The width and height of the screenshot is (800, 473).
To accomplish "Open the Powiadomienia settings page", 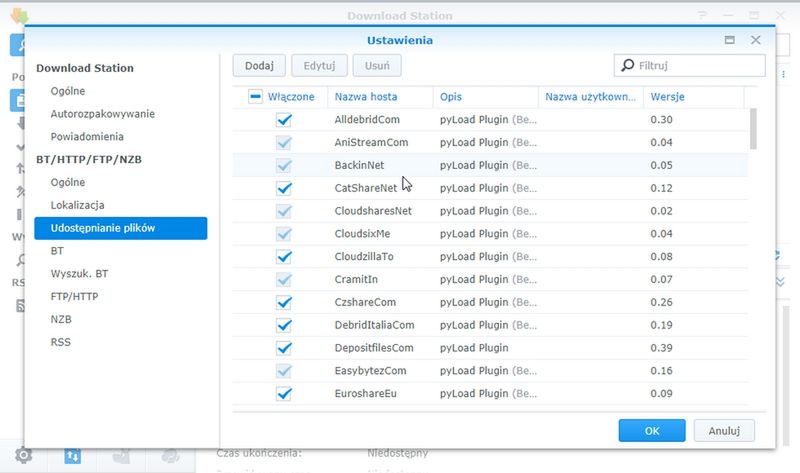I will click(x=87, y=137).
